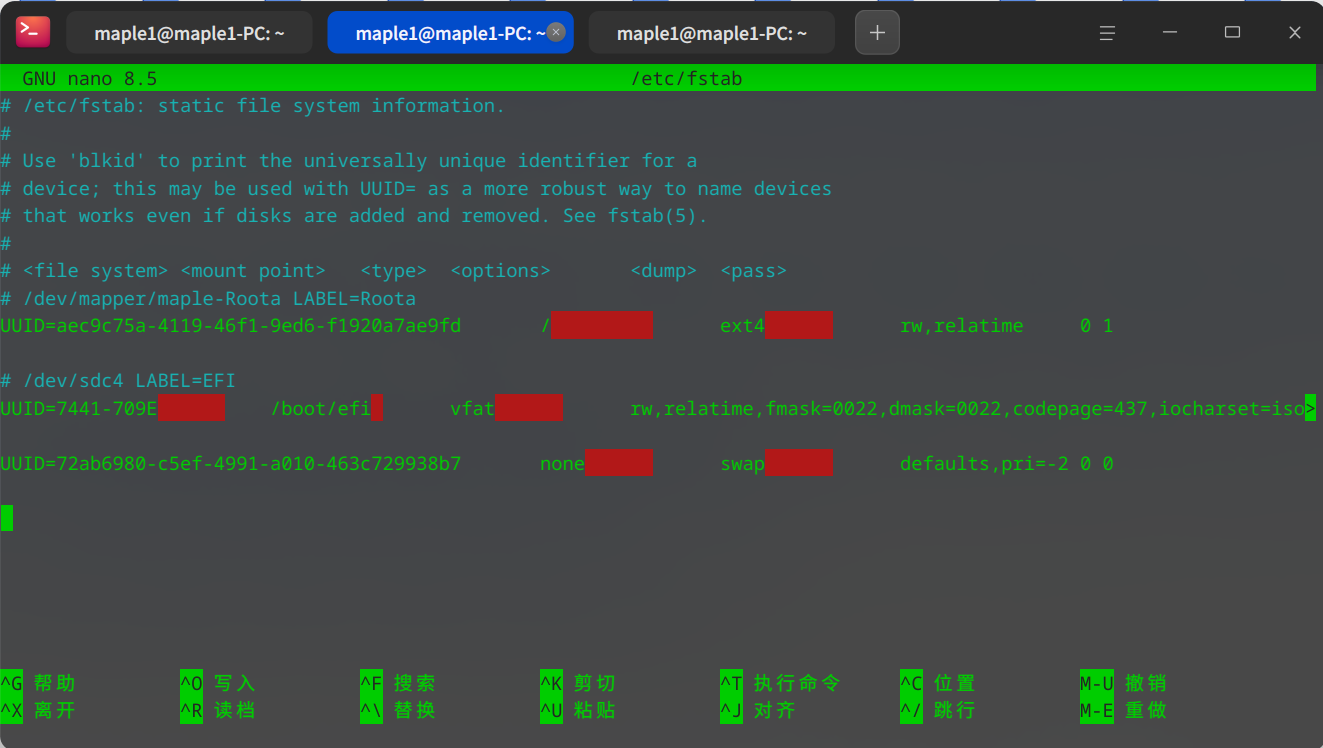Image resolution: width=1323 pixels, height=748 pixels.
Task: Maximize the terminal window
Action: 1232,32
